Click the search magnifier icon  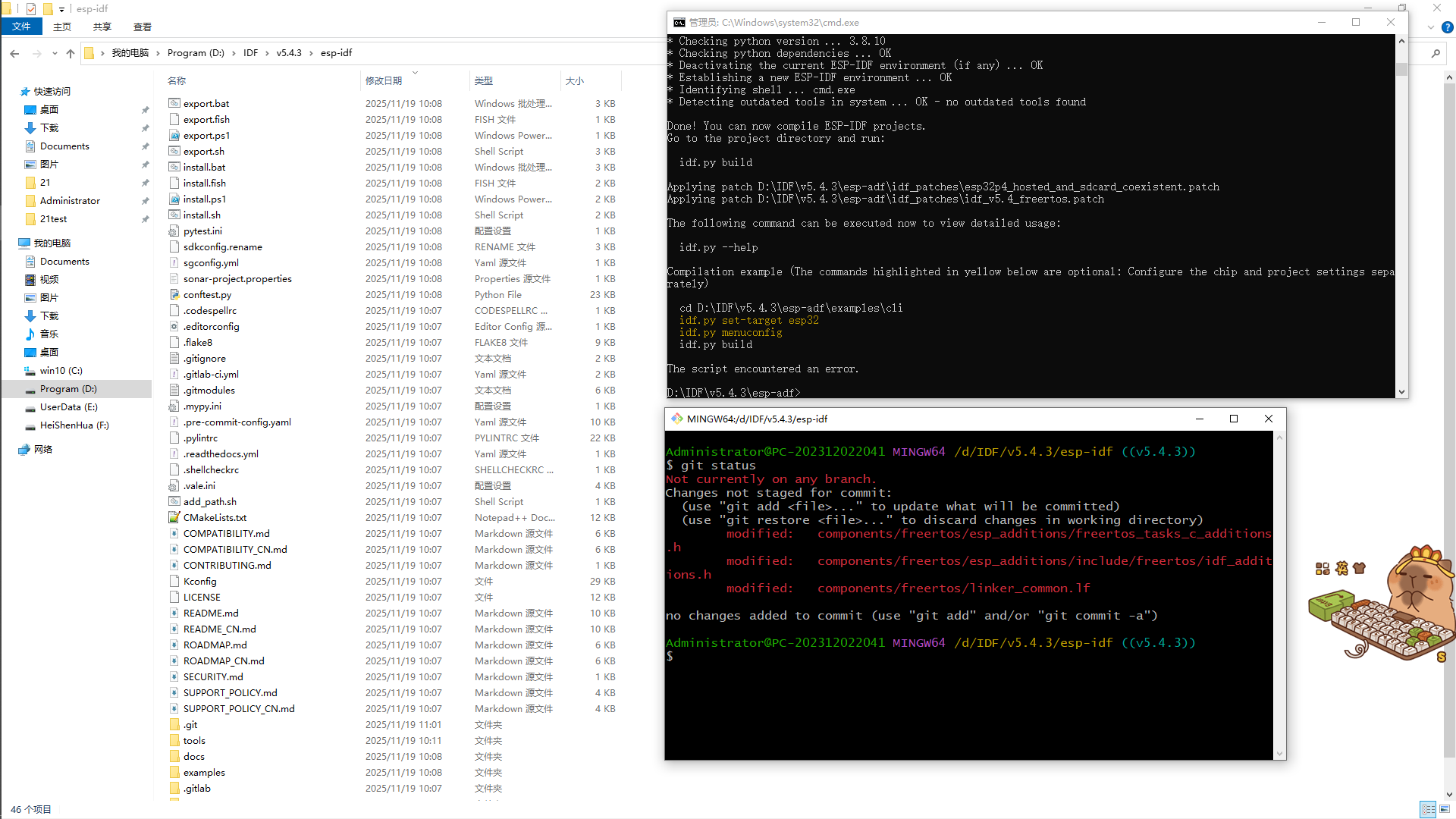pyautogui.click(x=1436, y=53)
